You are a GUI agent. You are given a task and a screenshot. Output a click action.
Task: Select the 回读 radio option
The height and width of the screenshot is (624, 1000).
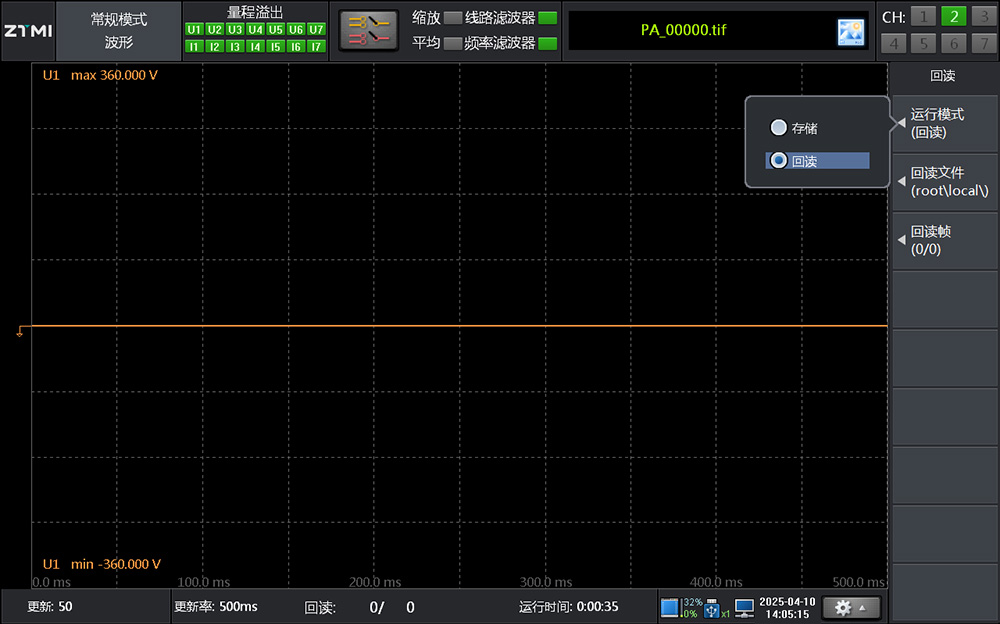(779, 160)
